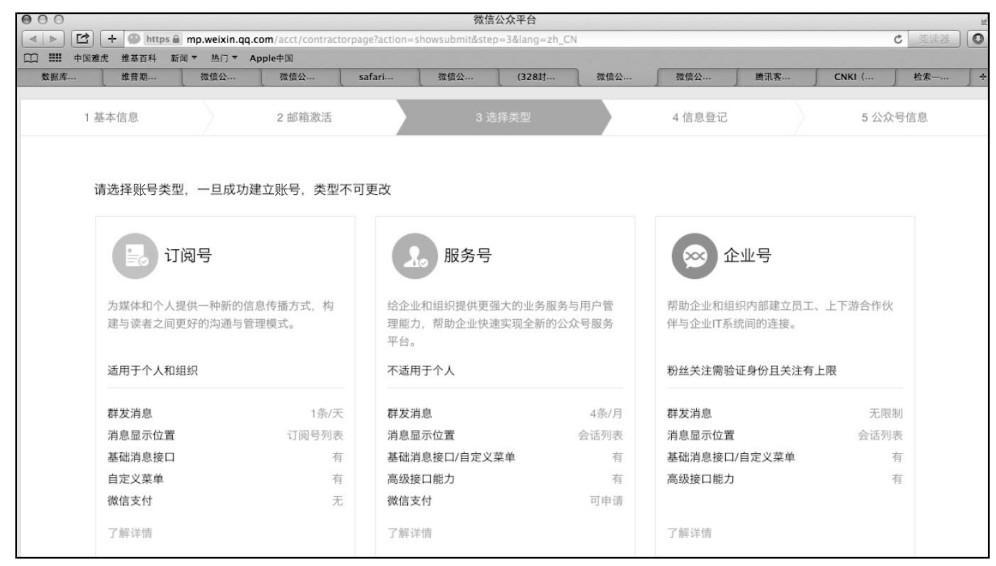Reload the page with the refresh icon
Viewport: 996px width, 566px height.
(898, 39)
